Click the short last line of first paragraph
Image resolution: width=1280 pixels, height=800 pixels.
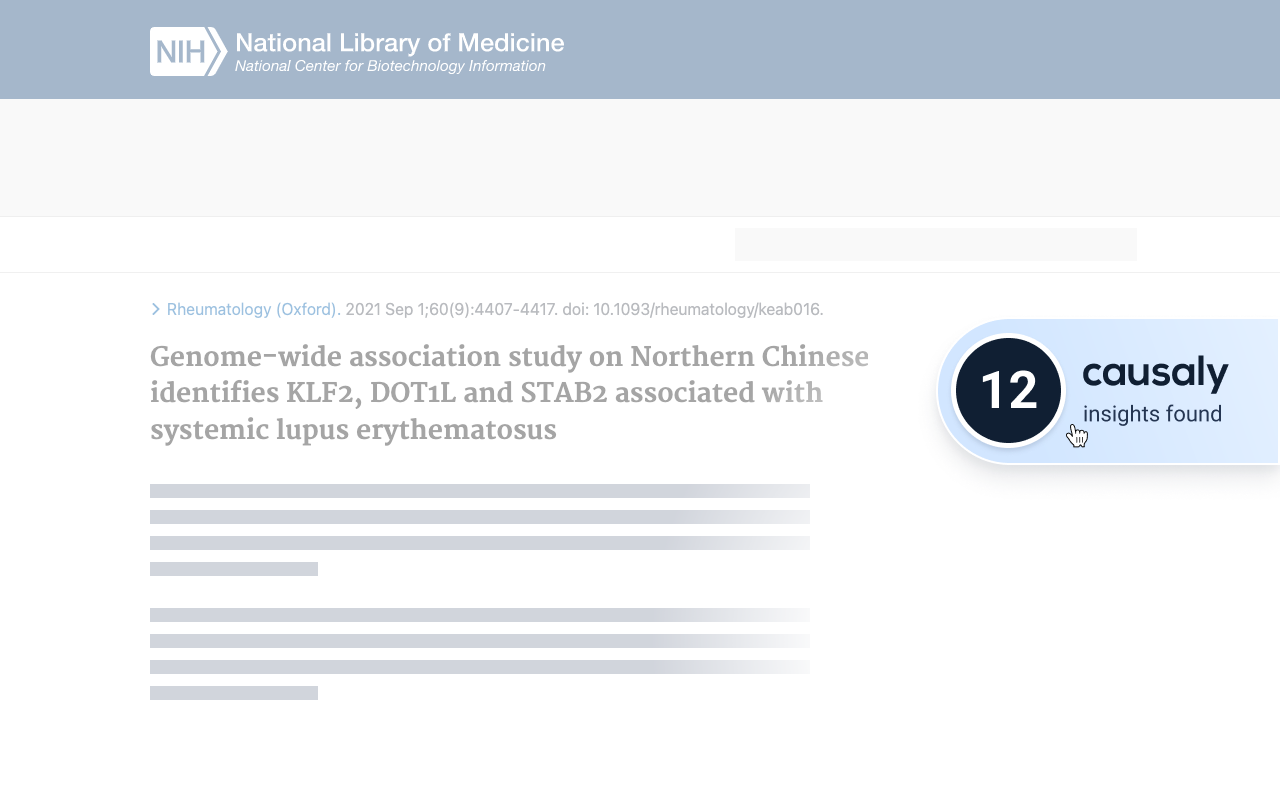(x=234, y=569)
